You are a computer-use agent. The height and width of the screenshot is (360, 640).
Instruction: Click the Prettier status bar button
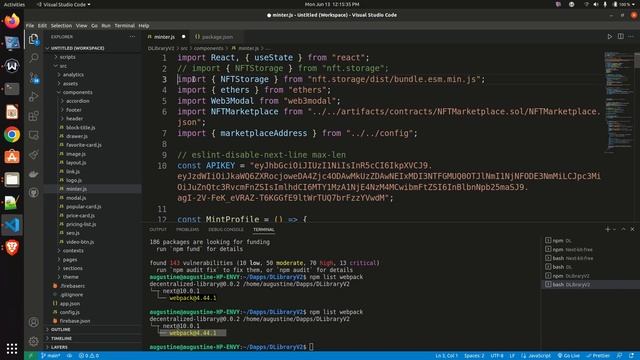tap(598, 356)
